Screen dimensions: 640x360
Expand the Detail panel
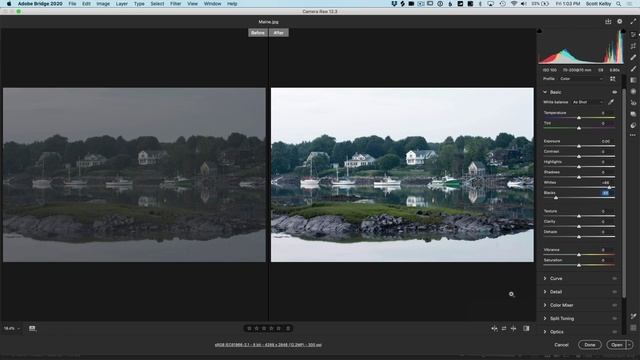click(545, 292)
